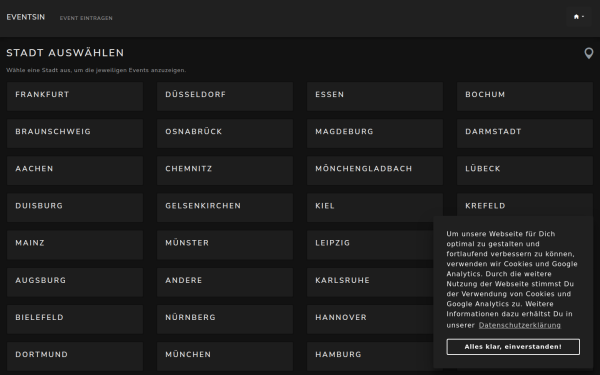Image resolution: width=600 pixels, height=375 pixels.
Task: Choose the Kiel tile
Action: (x=375, y=208)
